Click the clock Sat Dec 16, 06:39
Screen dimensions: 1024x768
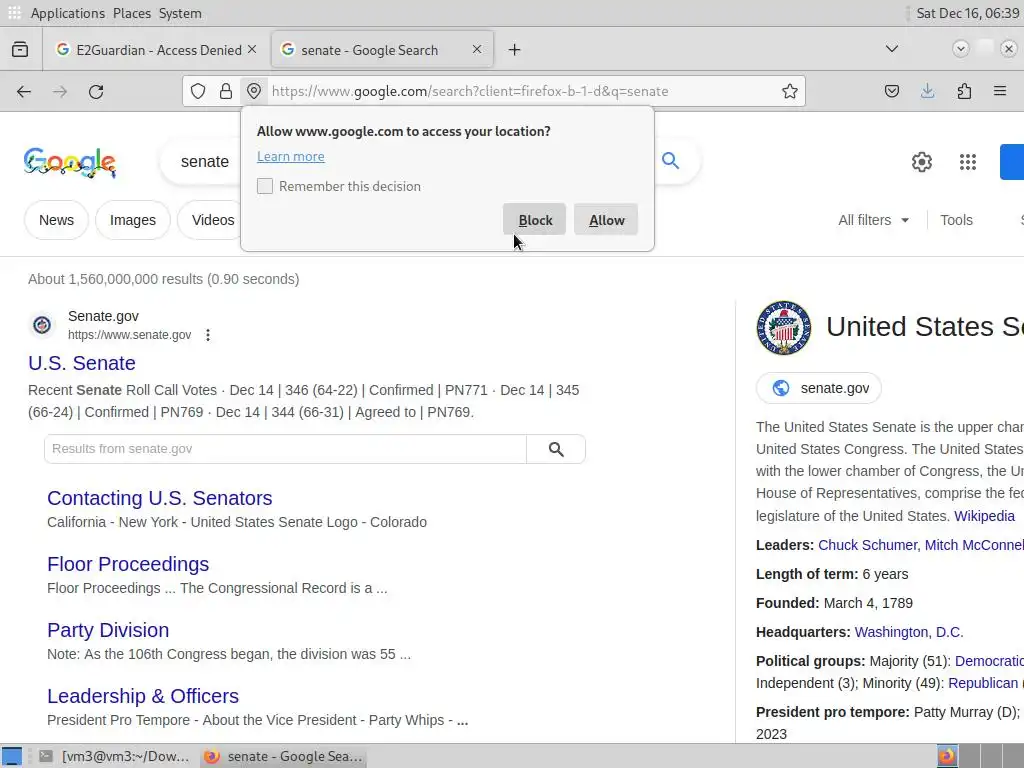point(967,13)
